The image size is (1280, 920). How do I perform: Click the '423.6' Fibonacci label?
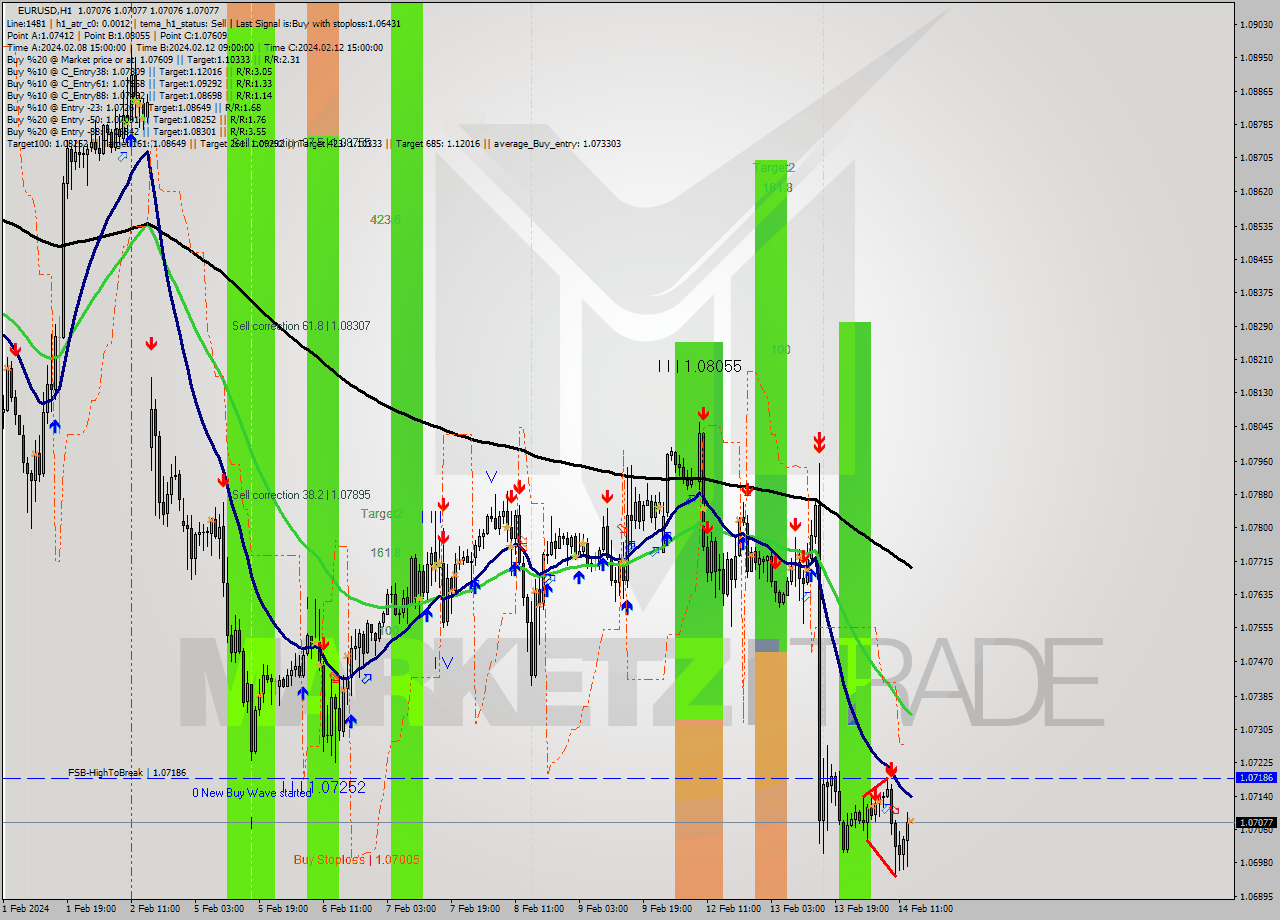[x=385, y=220]
